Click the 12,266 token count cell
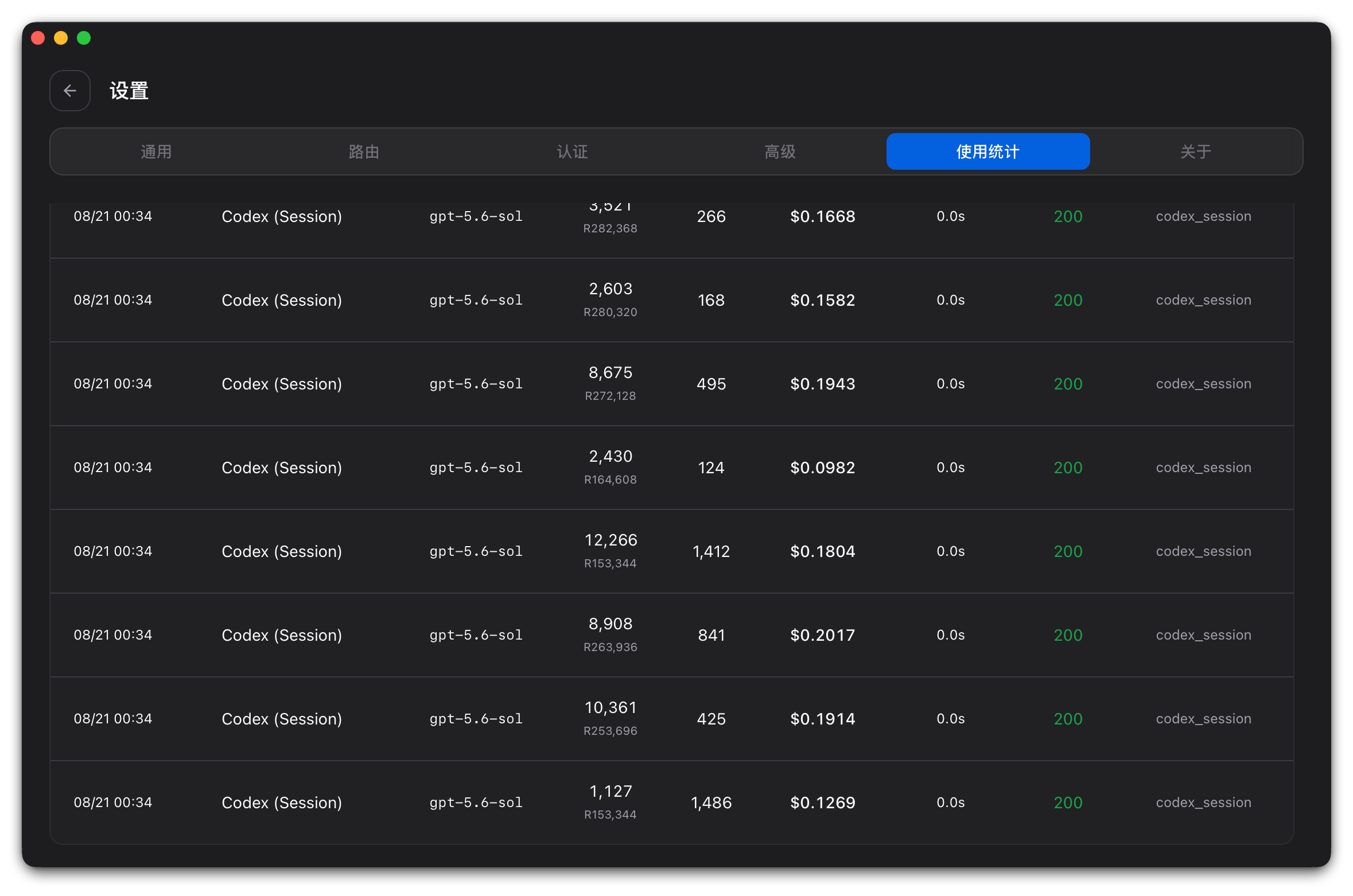This screenshot has height=896, width=1353. tap(611, 540)
